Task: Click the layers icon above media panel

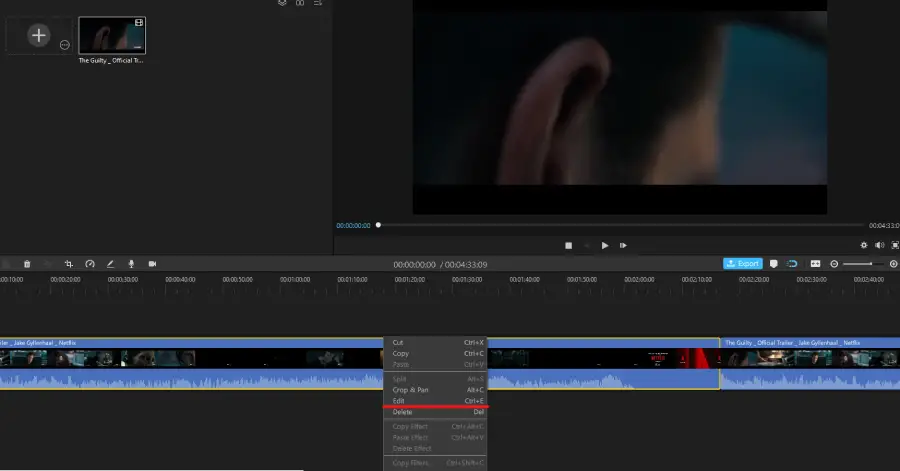Action: pos(282,3)
